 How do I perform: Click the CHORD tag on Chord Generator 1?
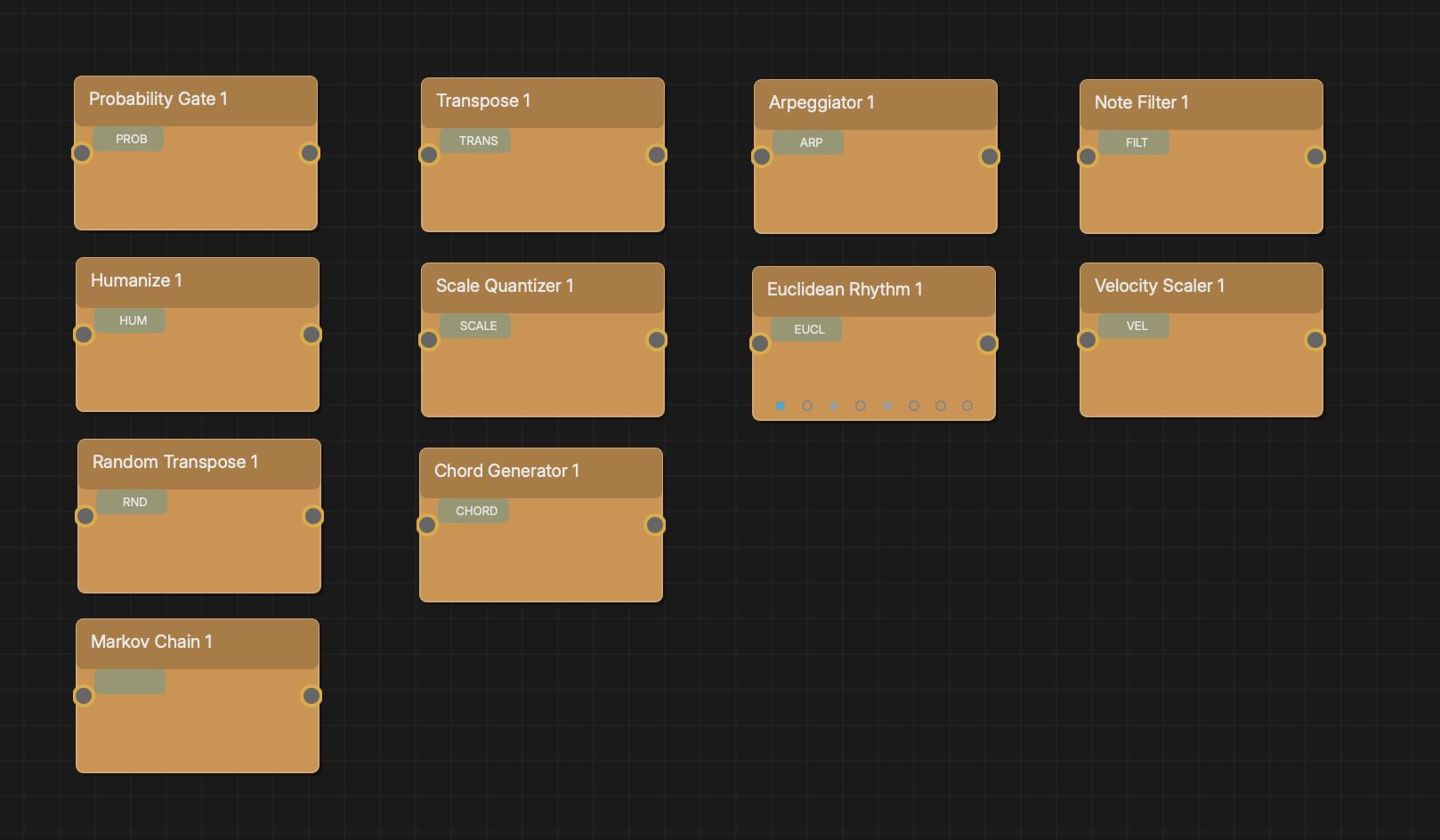pyautogui.click(x=473, y=511)
